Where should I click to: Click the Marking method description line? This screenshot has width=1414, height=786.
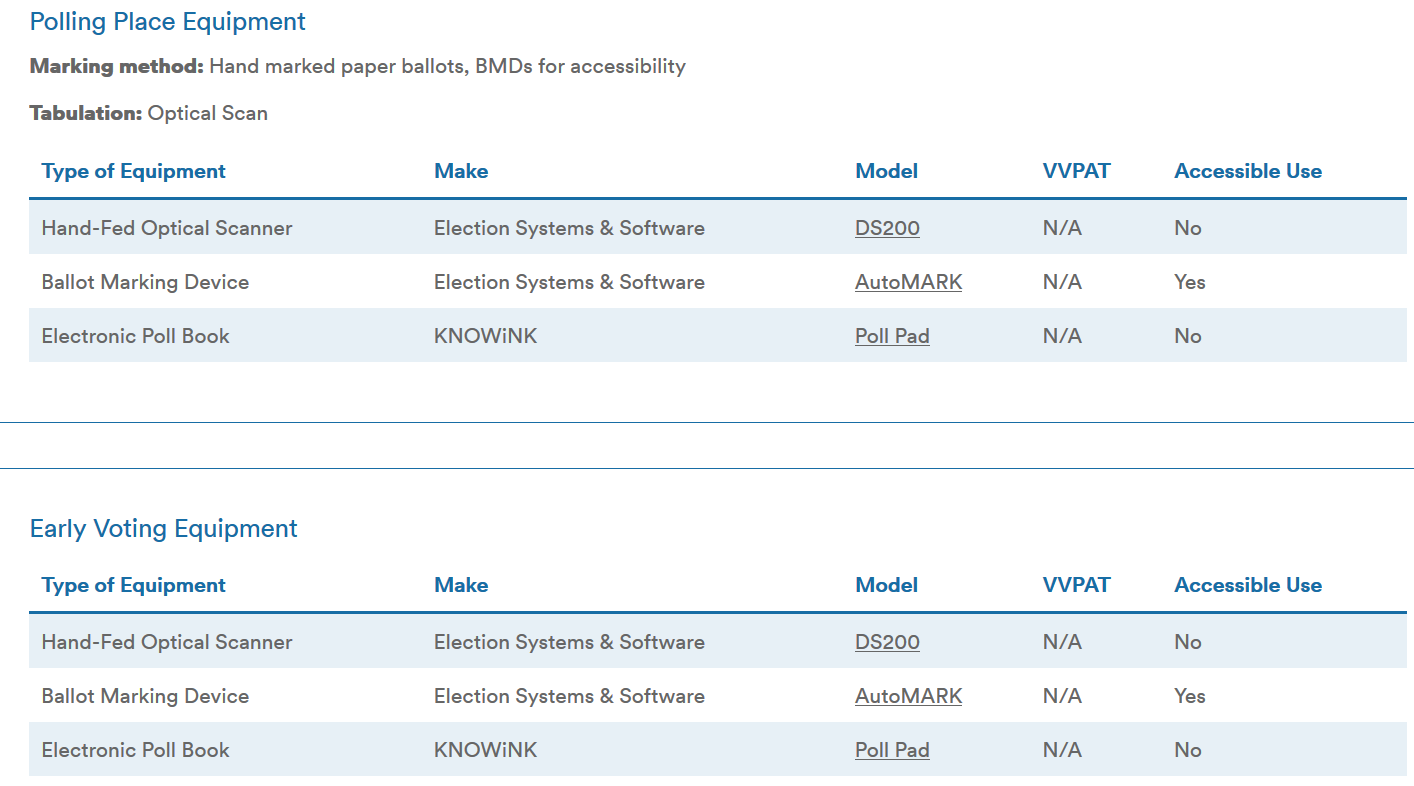point(358,67)
